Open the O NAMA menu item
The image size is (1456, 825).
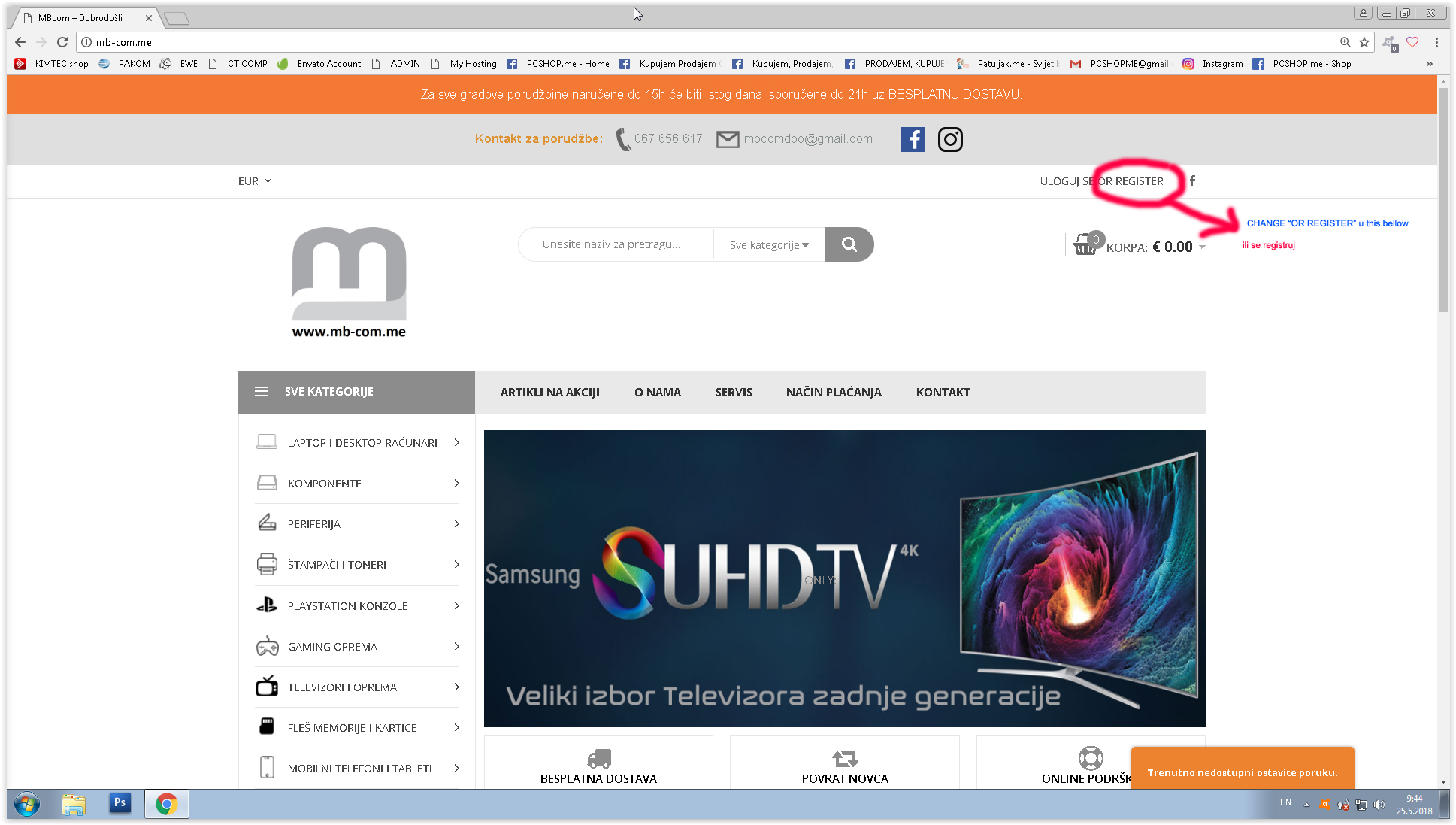[658, 392]
